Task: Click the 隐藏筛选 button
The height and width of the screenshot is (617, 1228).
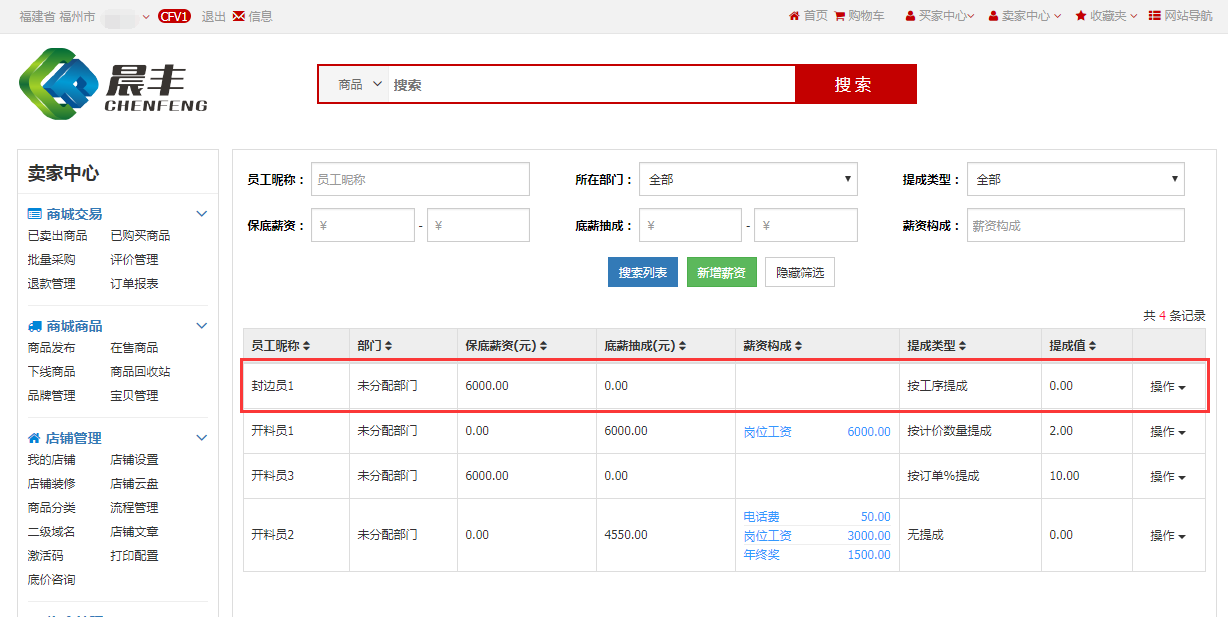Action: pos(800,272)
